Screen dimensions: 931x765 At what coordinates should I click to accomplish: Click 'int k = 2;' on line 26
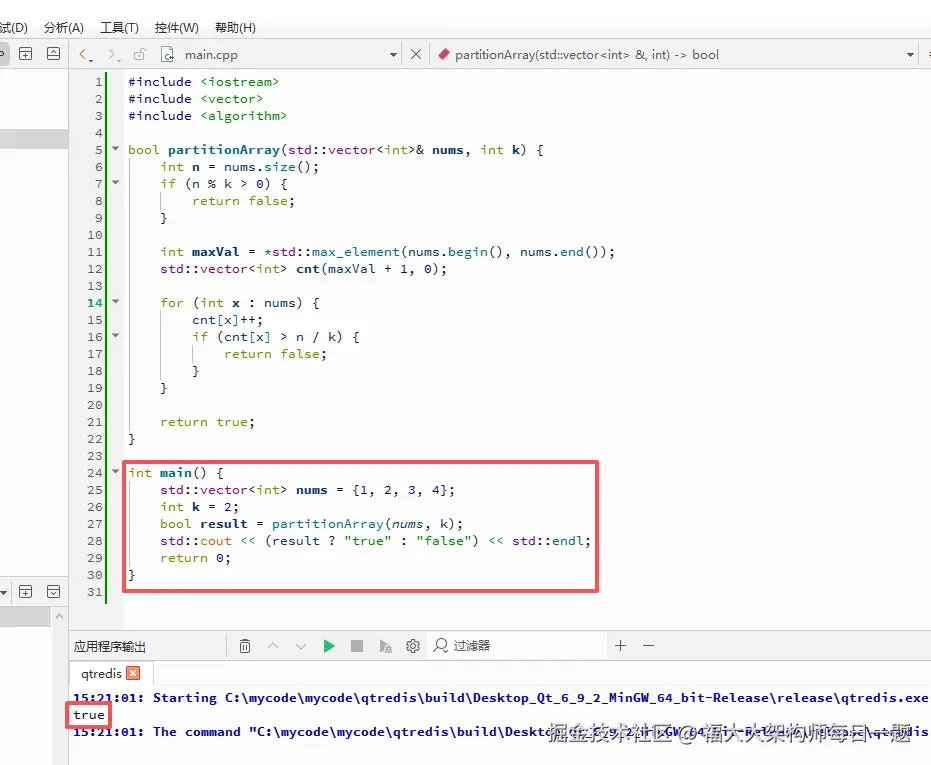(x=199, y=507)
